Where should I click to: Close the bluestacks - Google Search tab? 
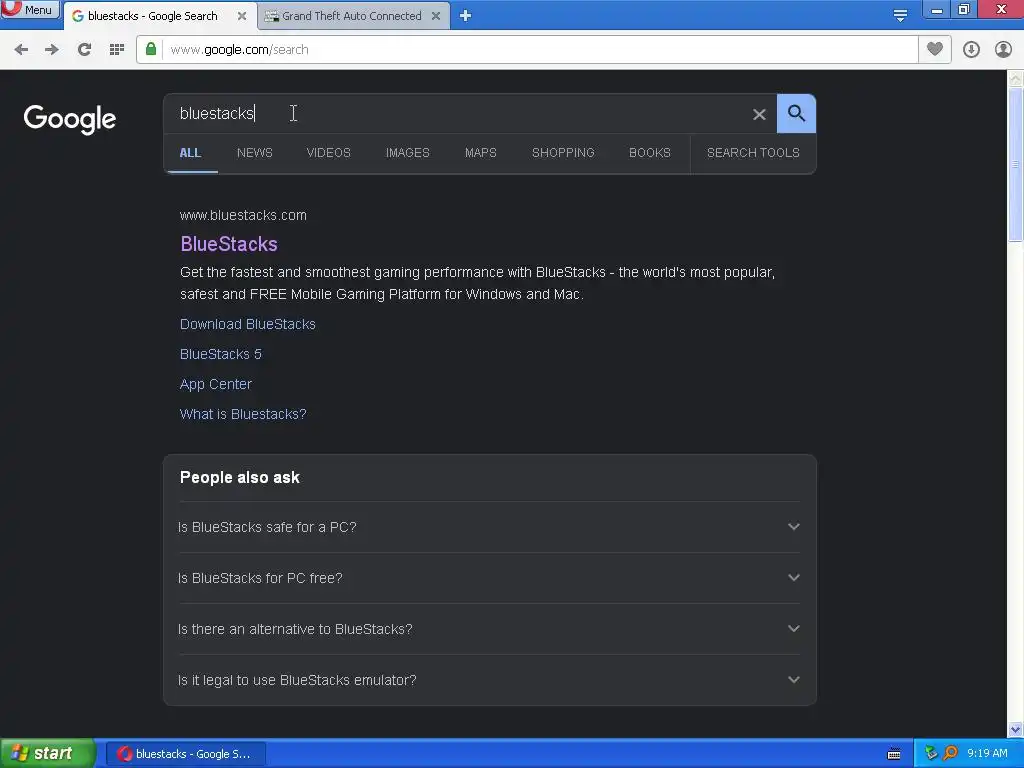point(242,16)
